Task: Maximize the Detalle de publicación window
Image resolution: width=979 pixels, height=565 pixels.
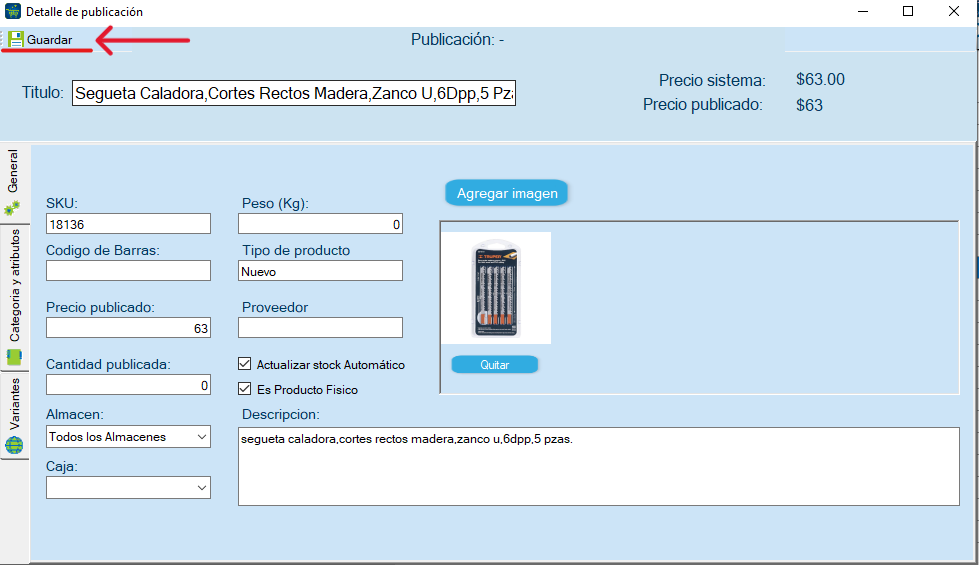Action: [908, 11]
